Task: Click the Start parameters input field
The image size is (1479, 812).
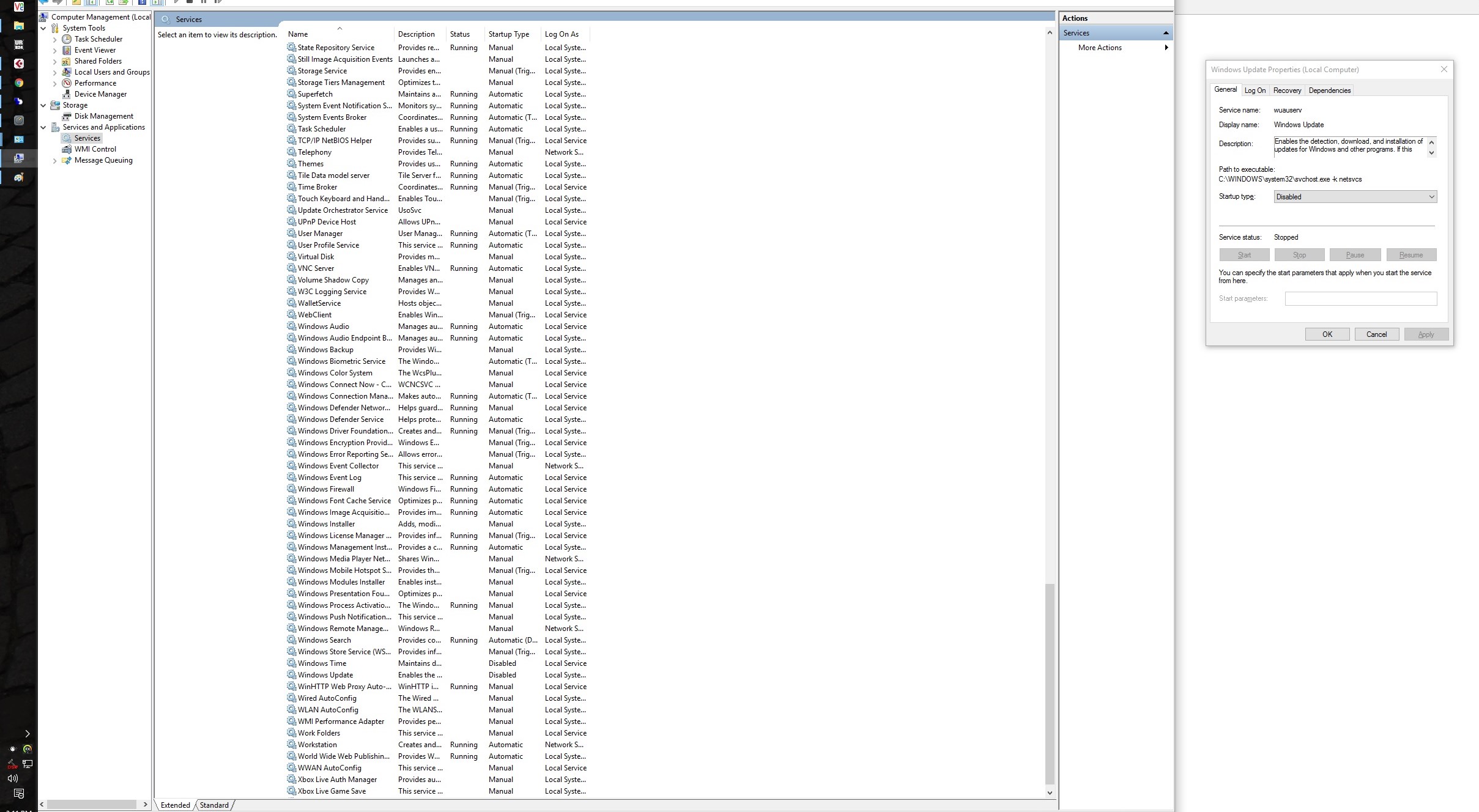Action: [1360, 298]
